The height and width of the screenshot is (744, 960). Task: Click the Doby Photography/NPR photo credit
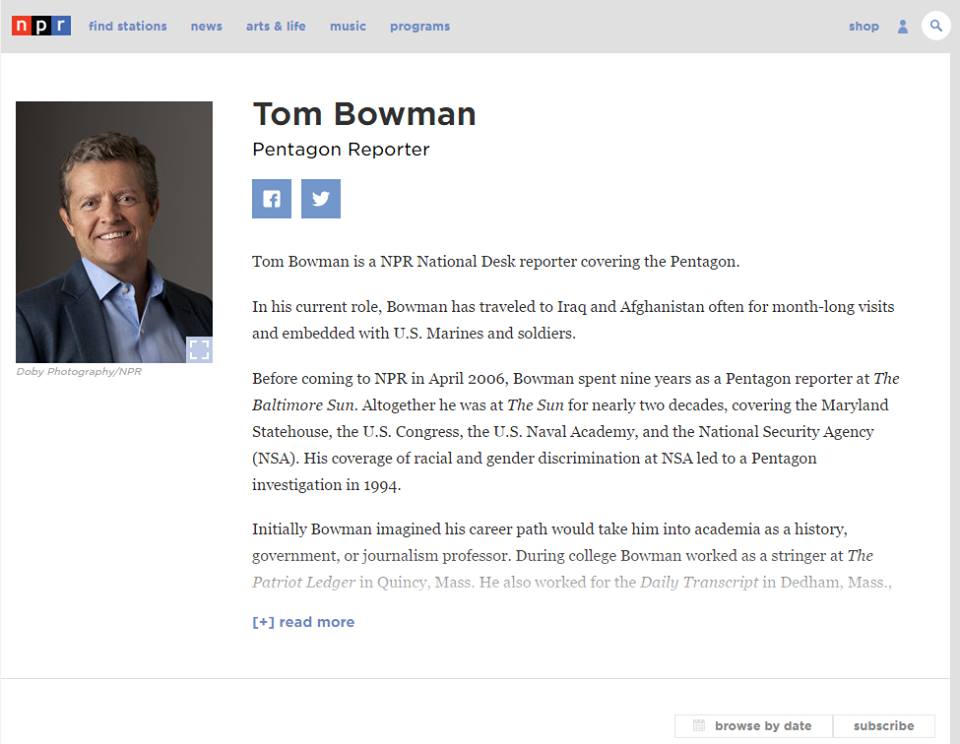pyautogui.click(x=79, y=372)
